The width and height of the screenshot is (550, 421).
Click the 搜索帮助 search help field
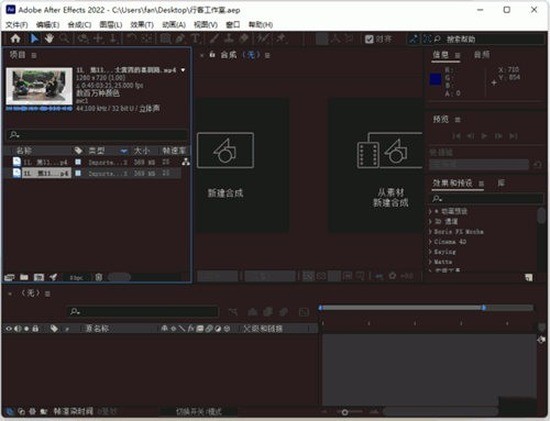pos(488,39)
